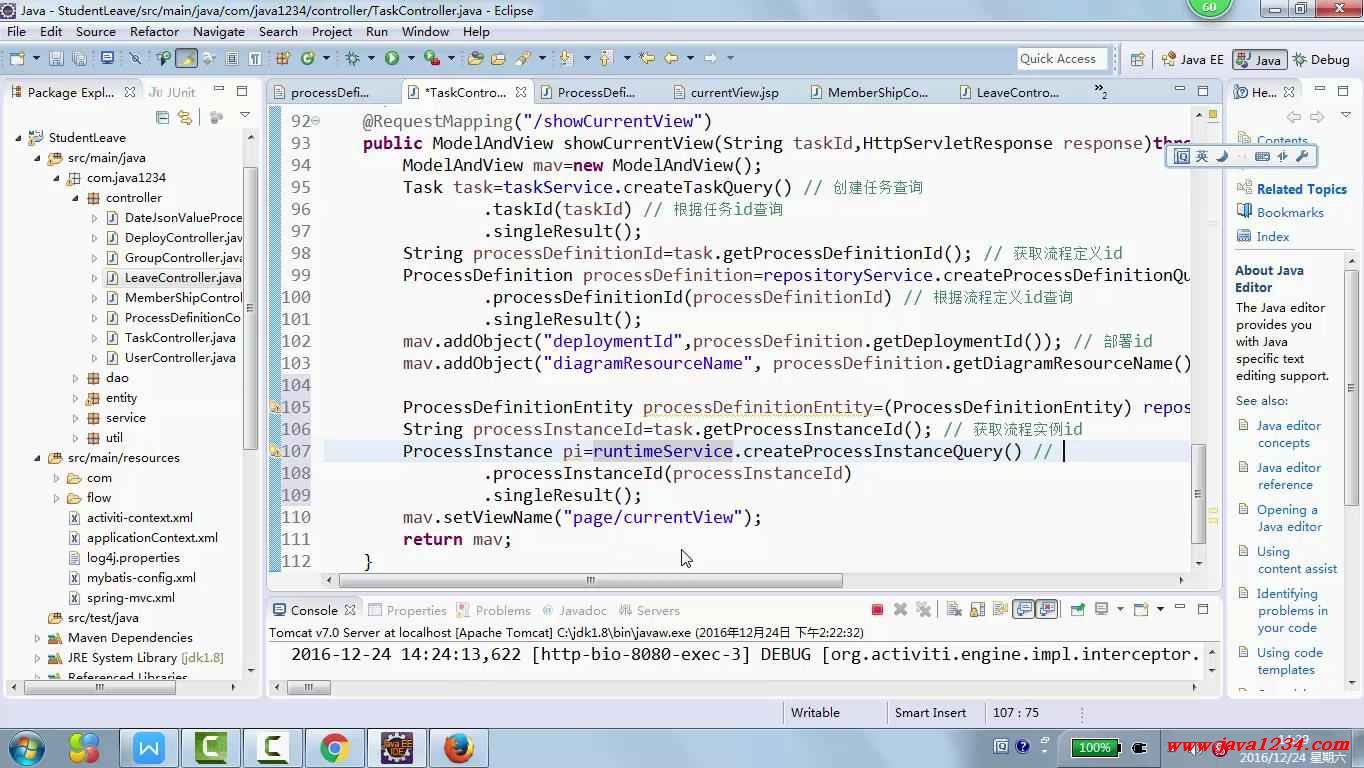Toggle Scroll Lock in Console toolbar
Screen dimensions: 1364x768
(977, 609)
